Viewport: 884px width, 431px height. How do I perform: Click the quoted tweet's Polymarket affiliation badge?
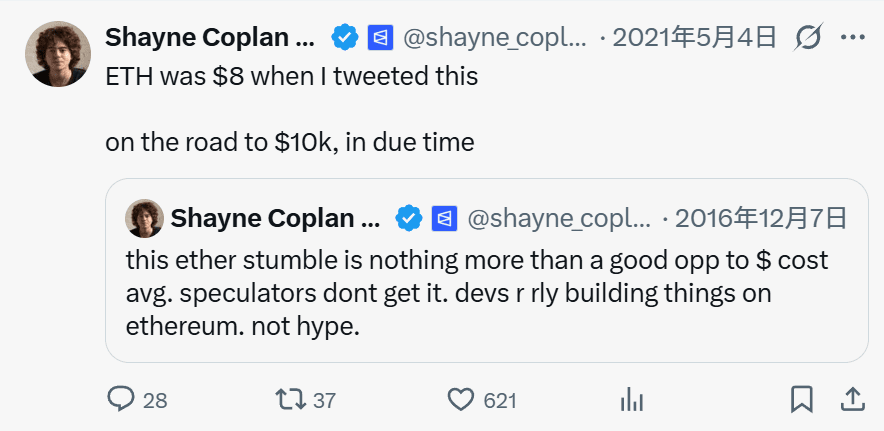tap(445, 218)
